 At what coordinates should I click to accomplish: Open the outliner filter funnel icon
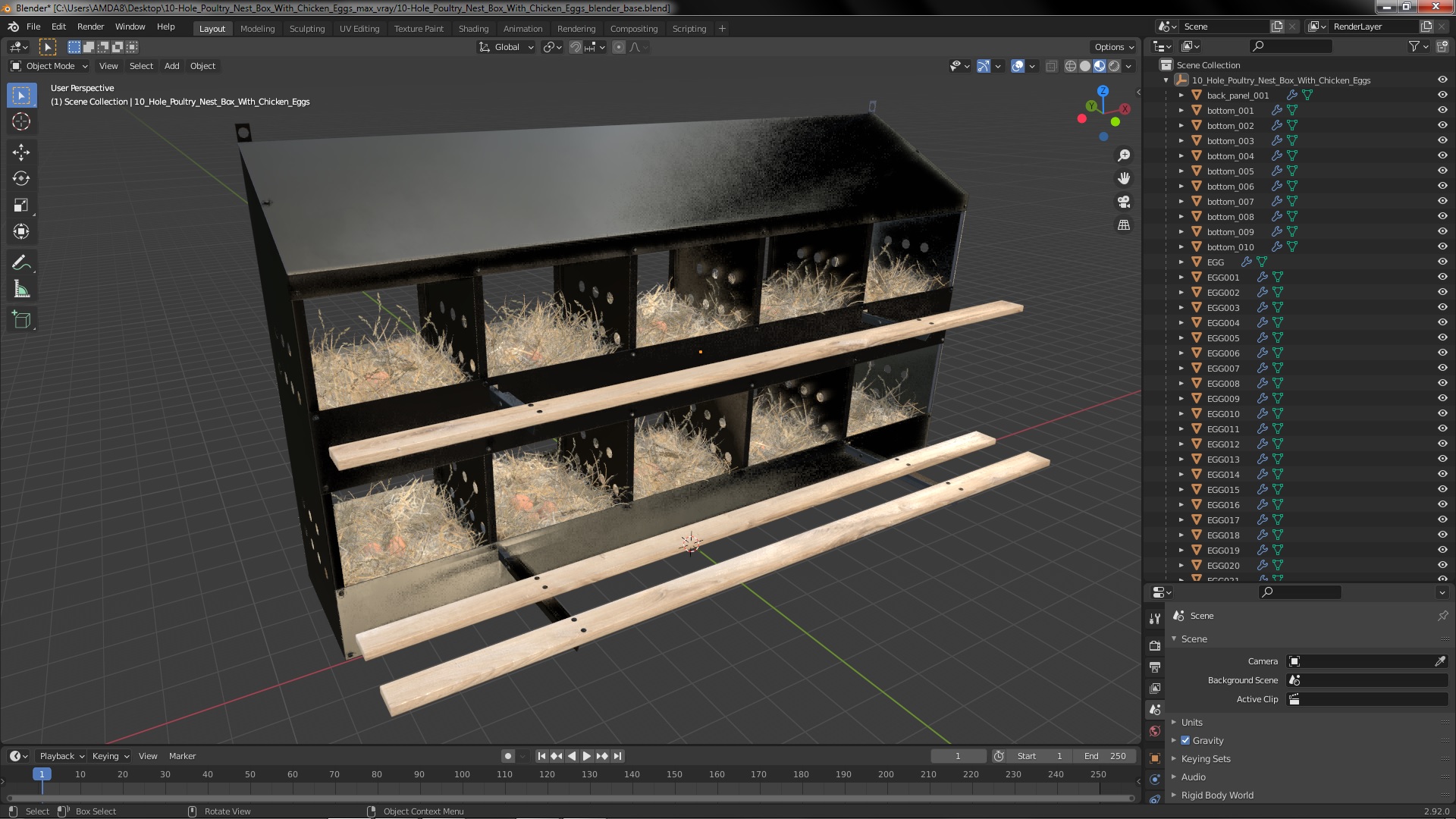tap(1414, 46)
